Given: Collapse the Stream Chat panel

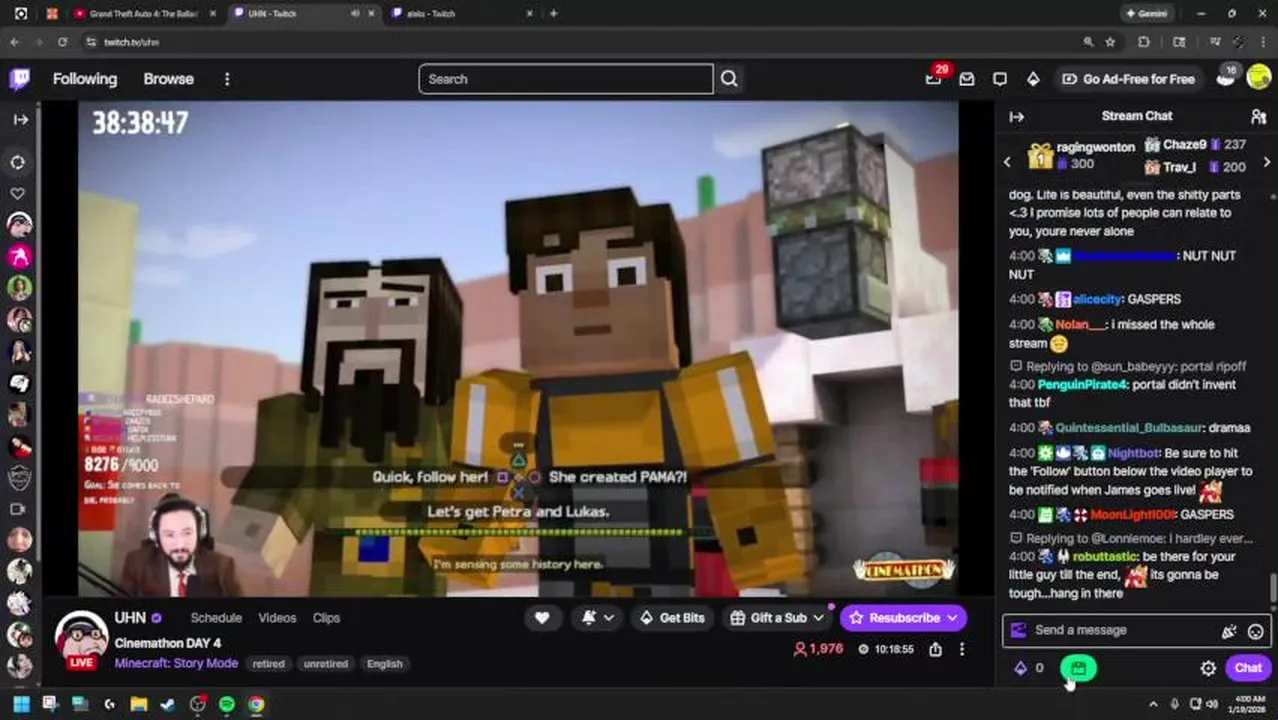Looking at the screenshot, I should (x=1017, y=117).
